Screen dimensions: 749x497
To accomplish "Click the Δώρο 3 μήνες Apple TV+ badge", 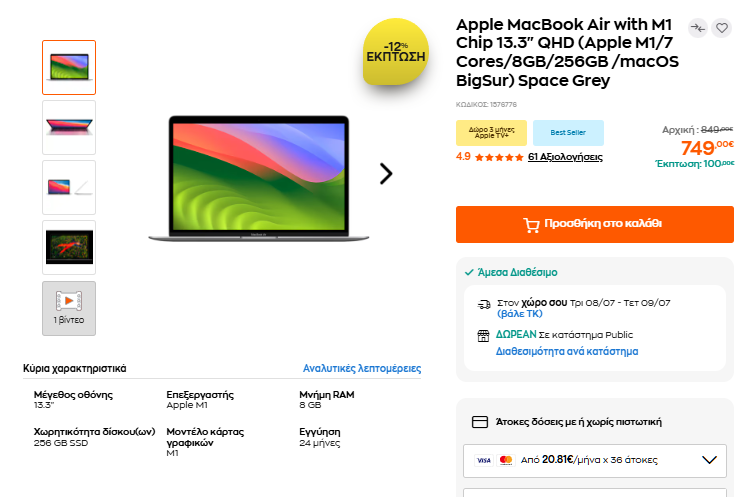I will pyautogui.click(x=492, y=133).
